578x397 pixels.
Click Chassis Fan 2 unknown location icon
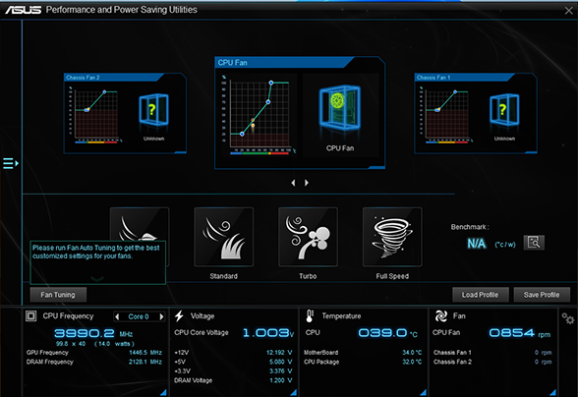coord(153,110)
